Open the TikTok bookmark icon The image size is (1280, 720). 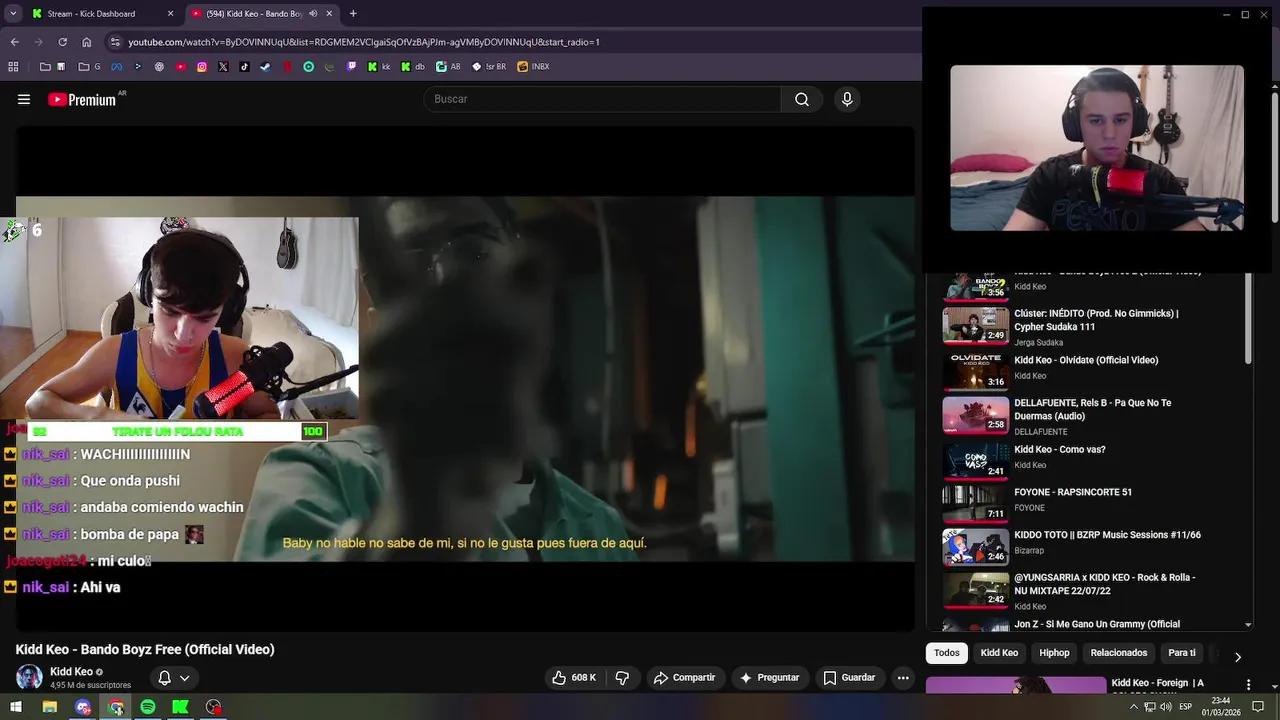click(245, 67)
